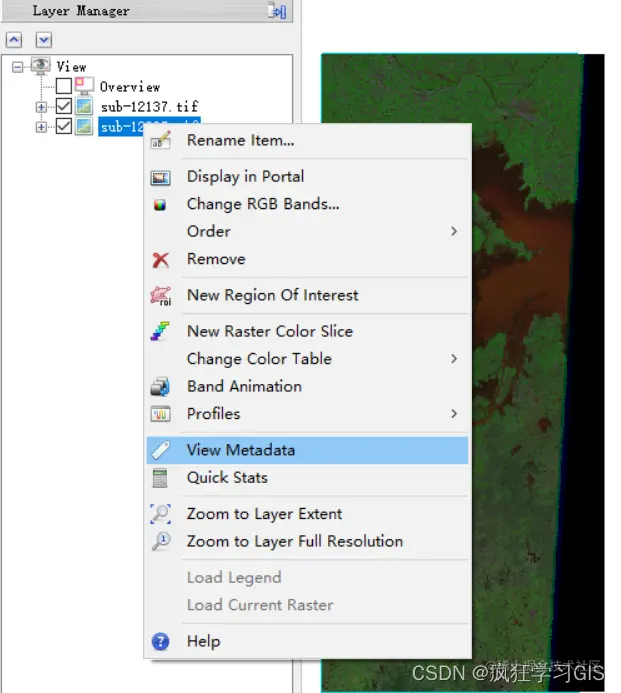Uncheck the sub-12137.tif layer checkbox
This screenshot has height=693, width=621.
[x=64, y=107]
